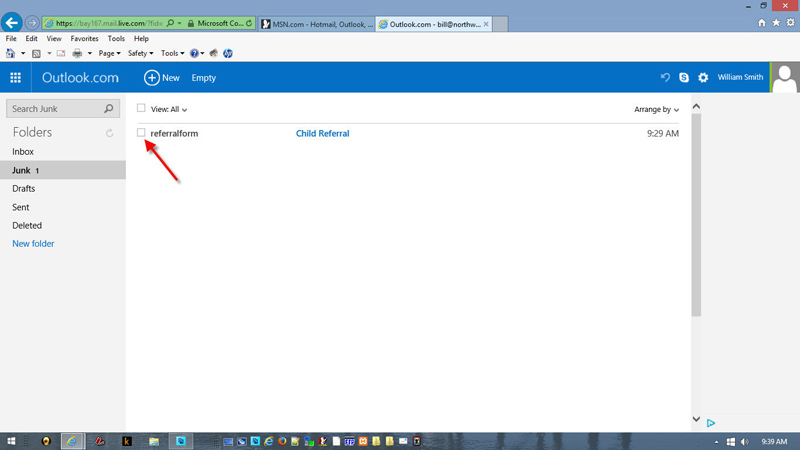Open the Safety dropdown in command bar
The height and width of the screenshot is (450, 800).
pyautogui.click(x=140, y=53)
